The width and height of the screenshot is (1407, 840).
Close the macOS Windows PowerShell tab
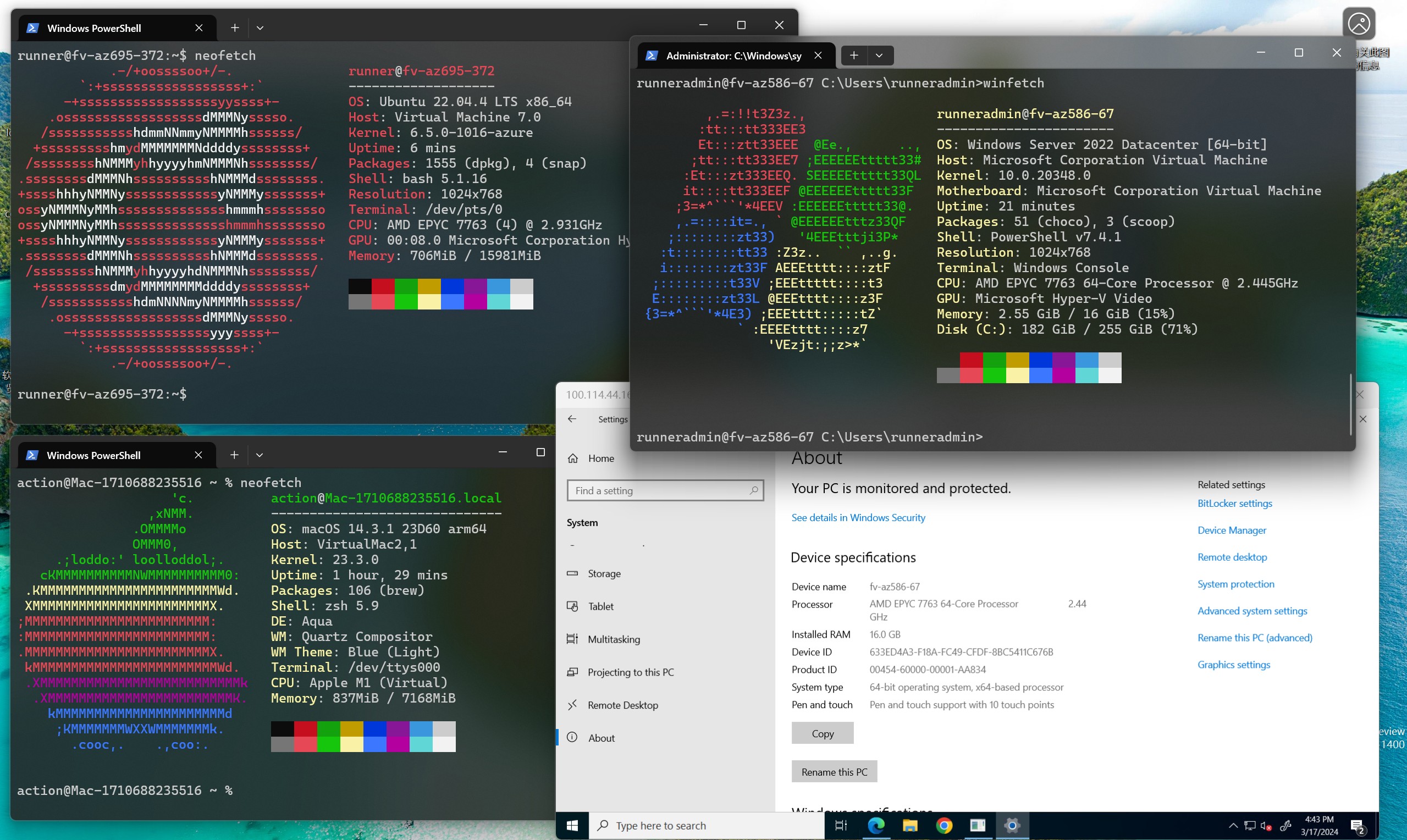point(198,455)
